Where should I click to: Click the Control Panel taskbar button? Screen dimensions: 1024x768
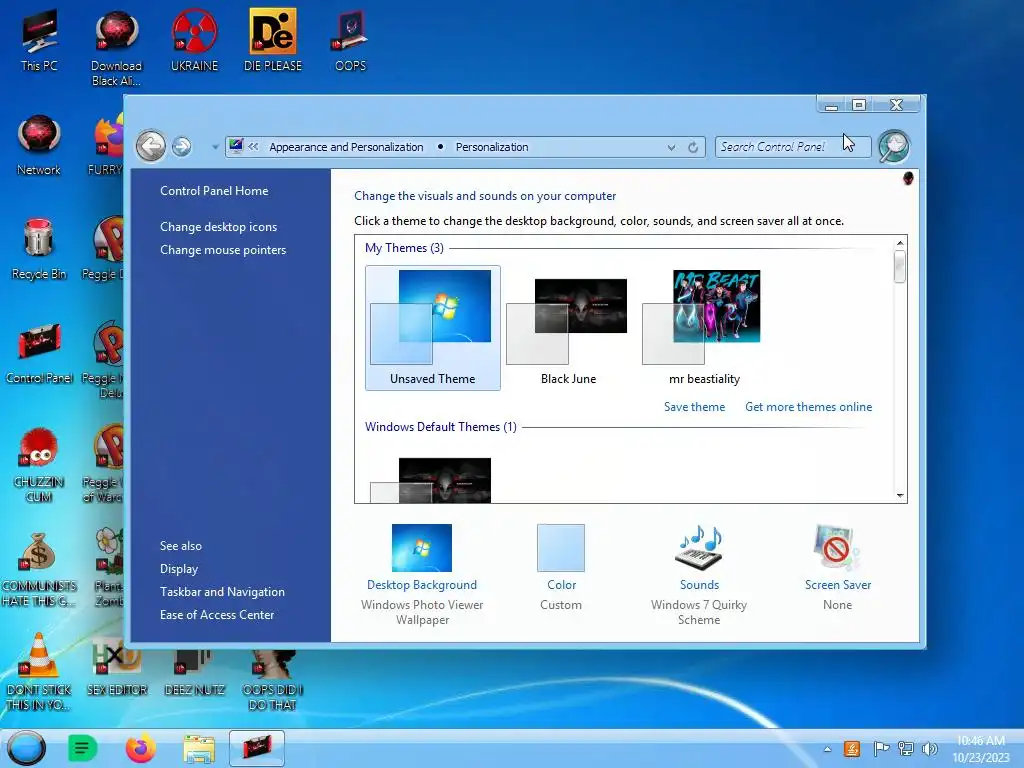pos(257,748)
